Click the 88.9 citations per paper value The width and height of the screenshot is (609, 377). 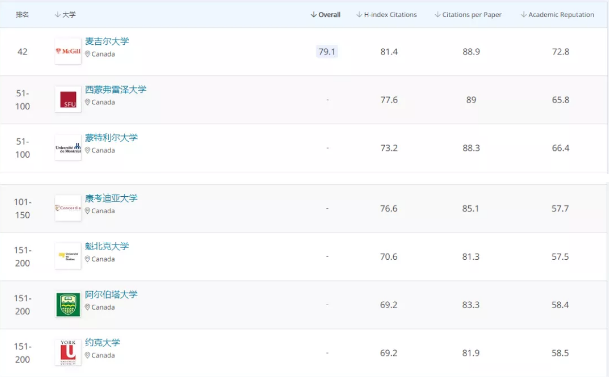pos(471,52)
